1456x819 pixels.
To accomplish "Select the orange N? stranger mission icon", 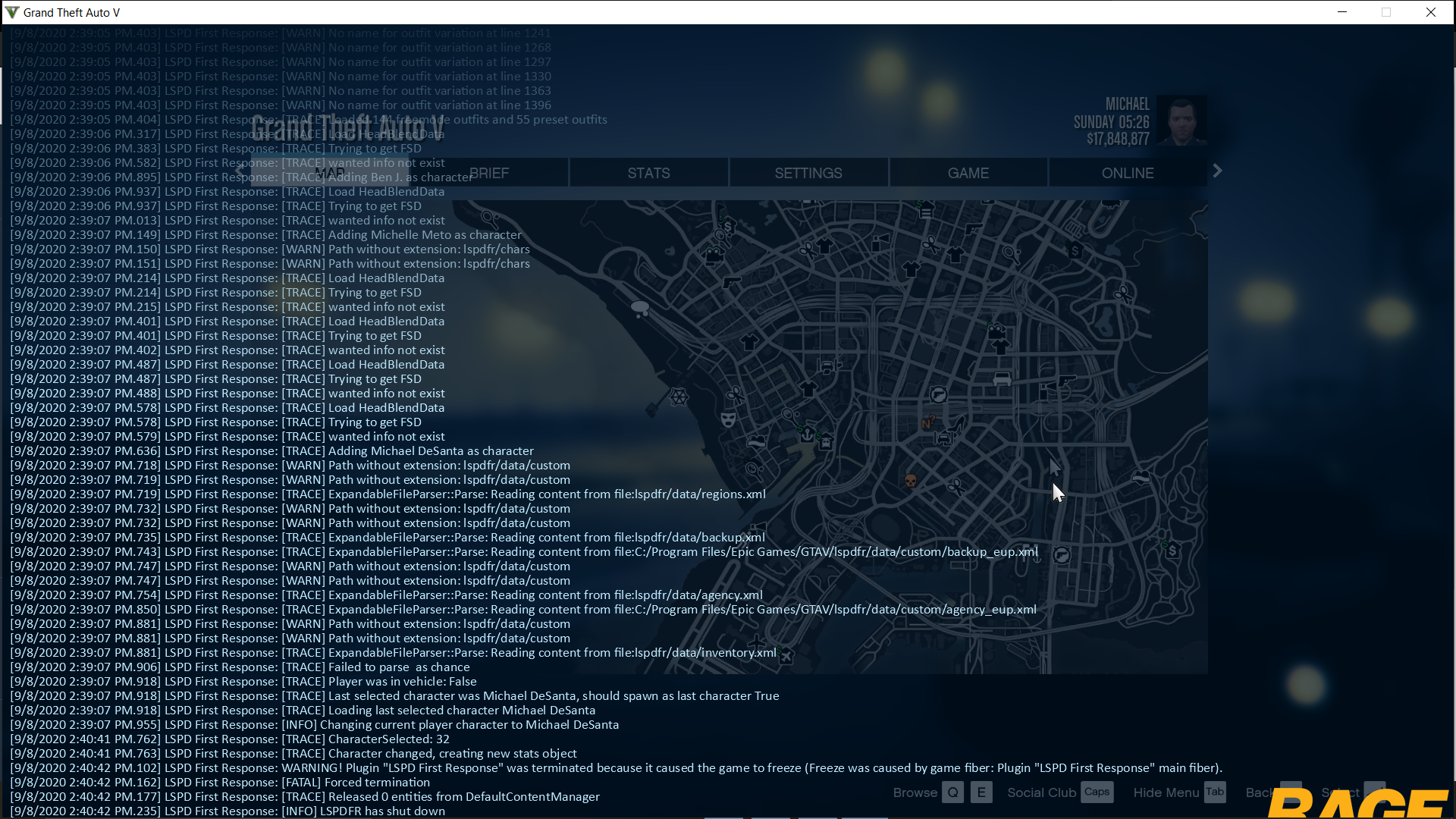I will 928,422.
